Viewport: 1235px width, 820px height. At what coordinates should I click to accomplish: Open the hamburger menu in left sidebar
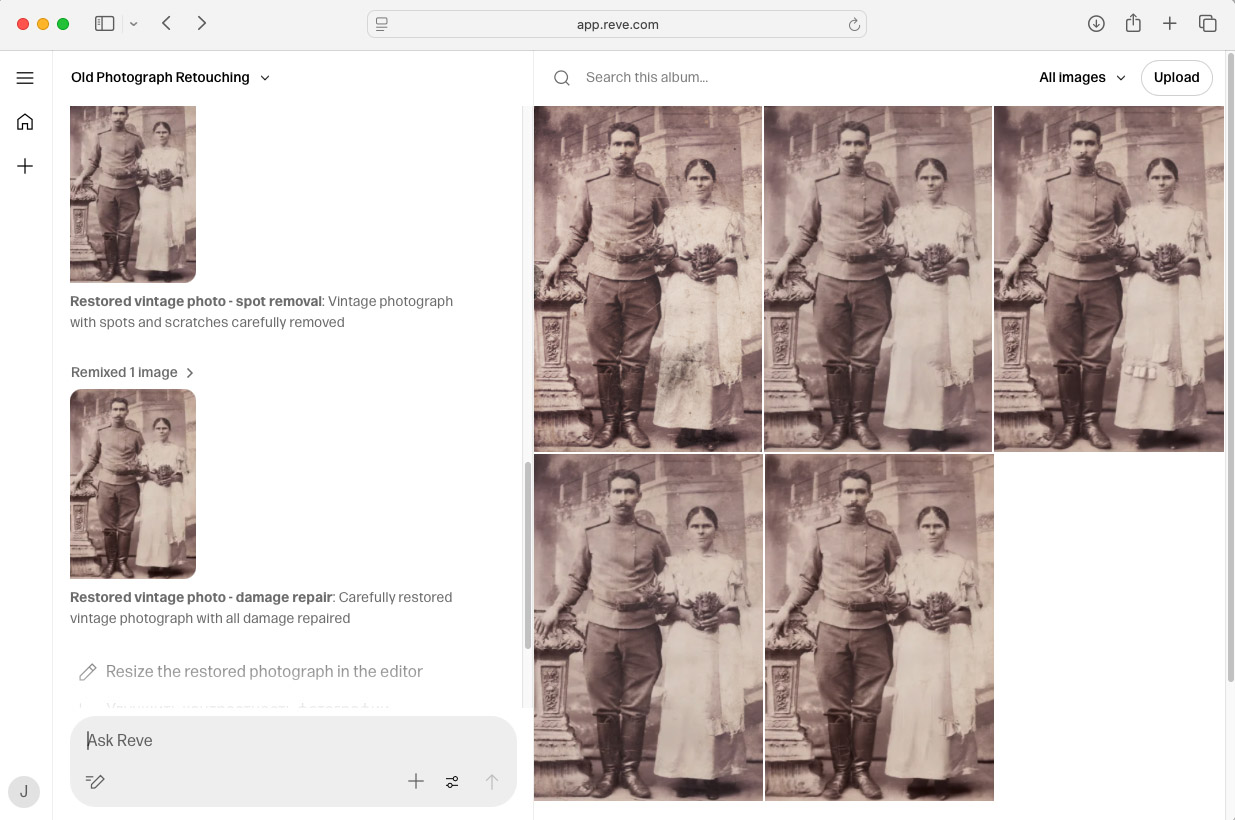25,78
